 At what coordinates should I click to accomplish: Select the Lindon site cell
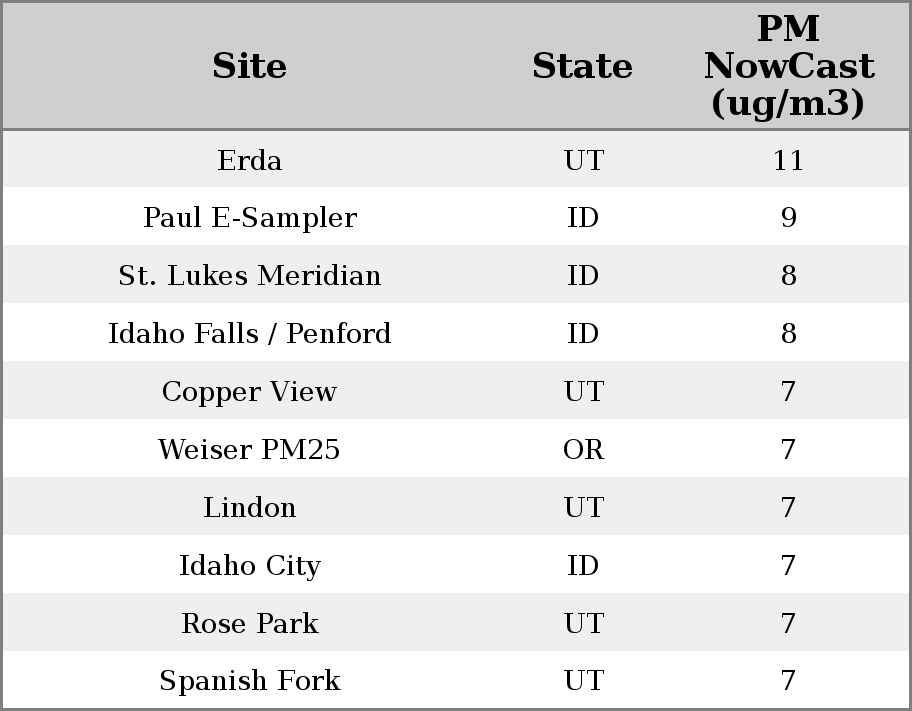click(x=250, y=508)
